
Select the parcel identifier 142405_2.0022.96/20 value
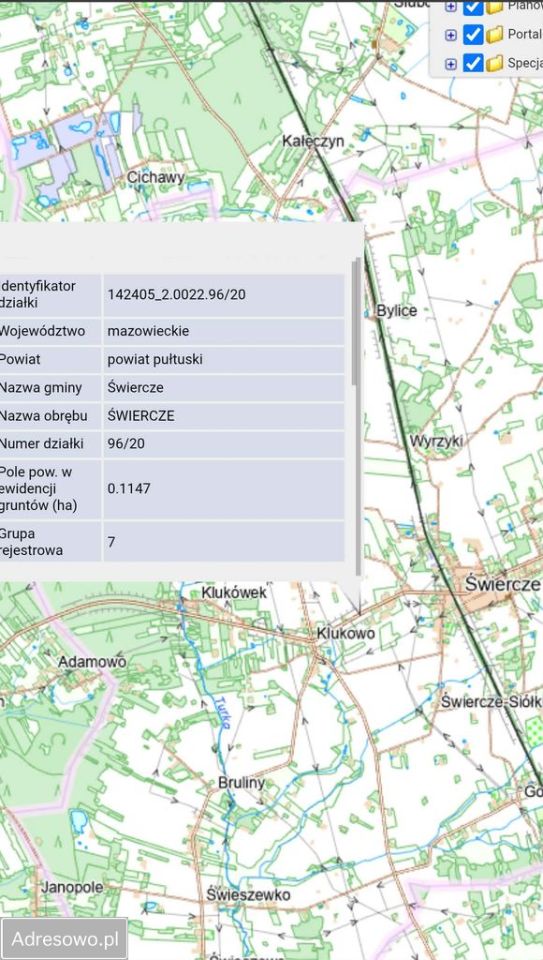(x=176, y=294)
